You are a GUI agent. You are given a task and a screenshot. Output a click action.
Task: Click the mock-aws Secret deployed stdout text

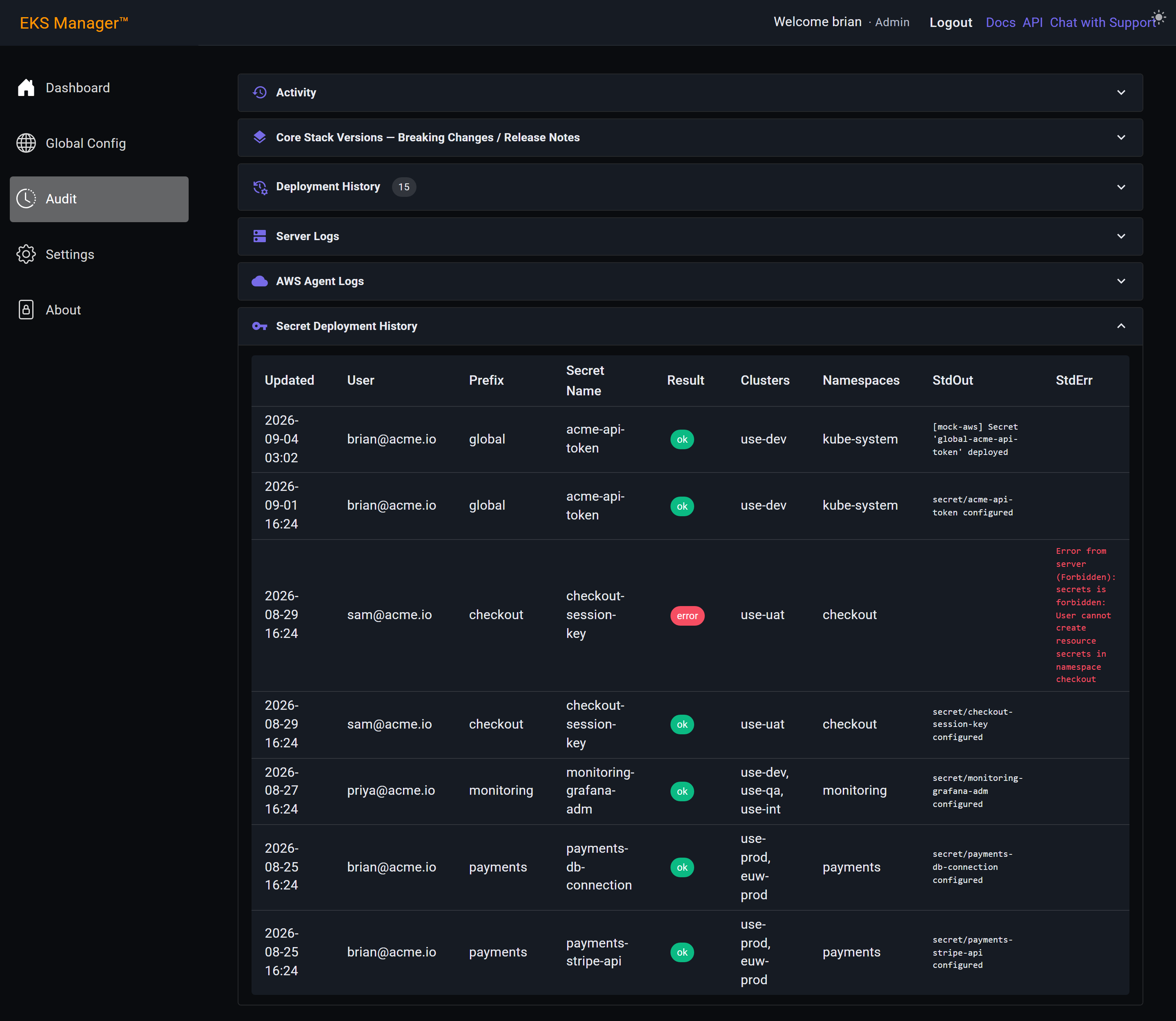[976, 439]
